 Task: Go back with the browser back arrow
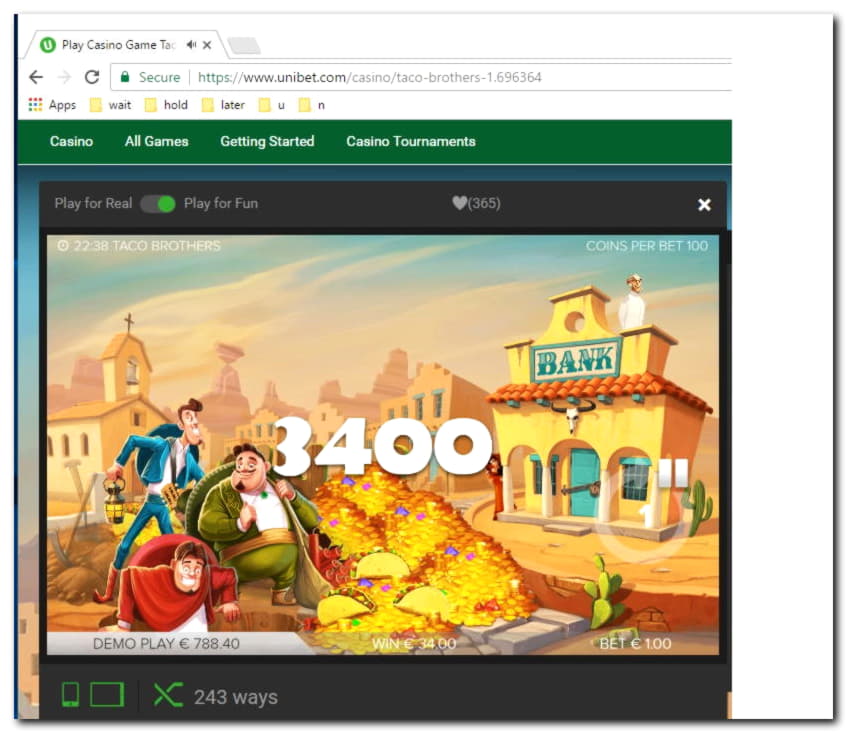[36, 77]
